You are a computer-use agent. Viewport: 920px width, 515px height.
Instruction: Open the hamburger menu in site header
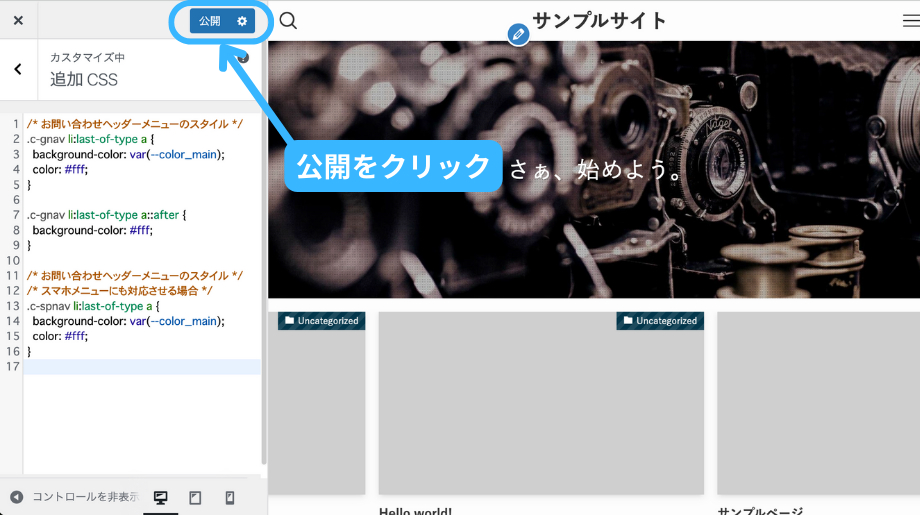[910, 21]
